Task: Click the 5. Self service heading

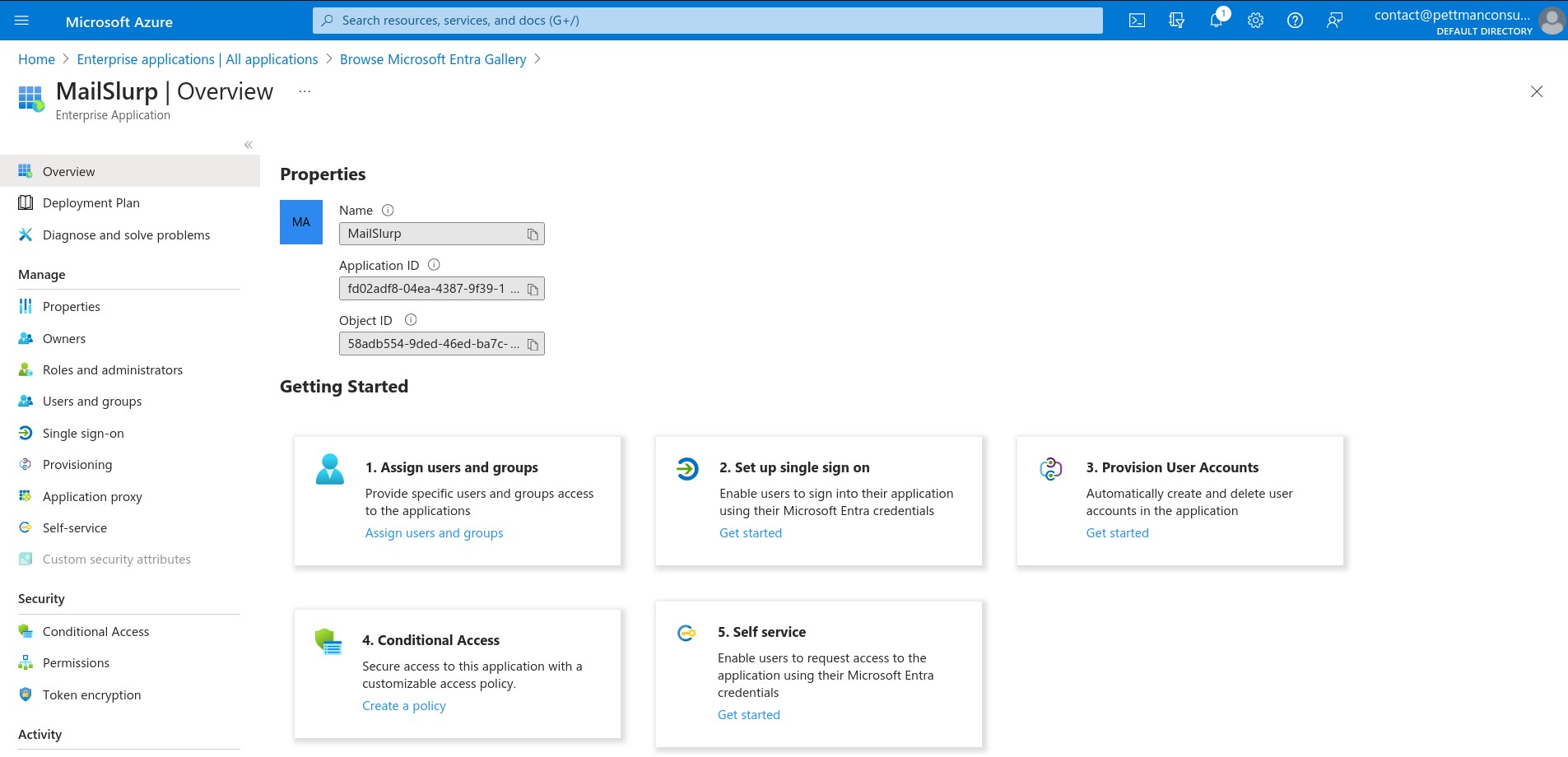Action: pyautogui.click(x=761, y=632)
